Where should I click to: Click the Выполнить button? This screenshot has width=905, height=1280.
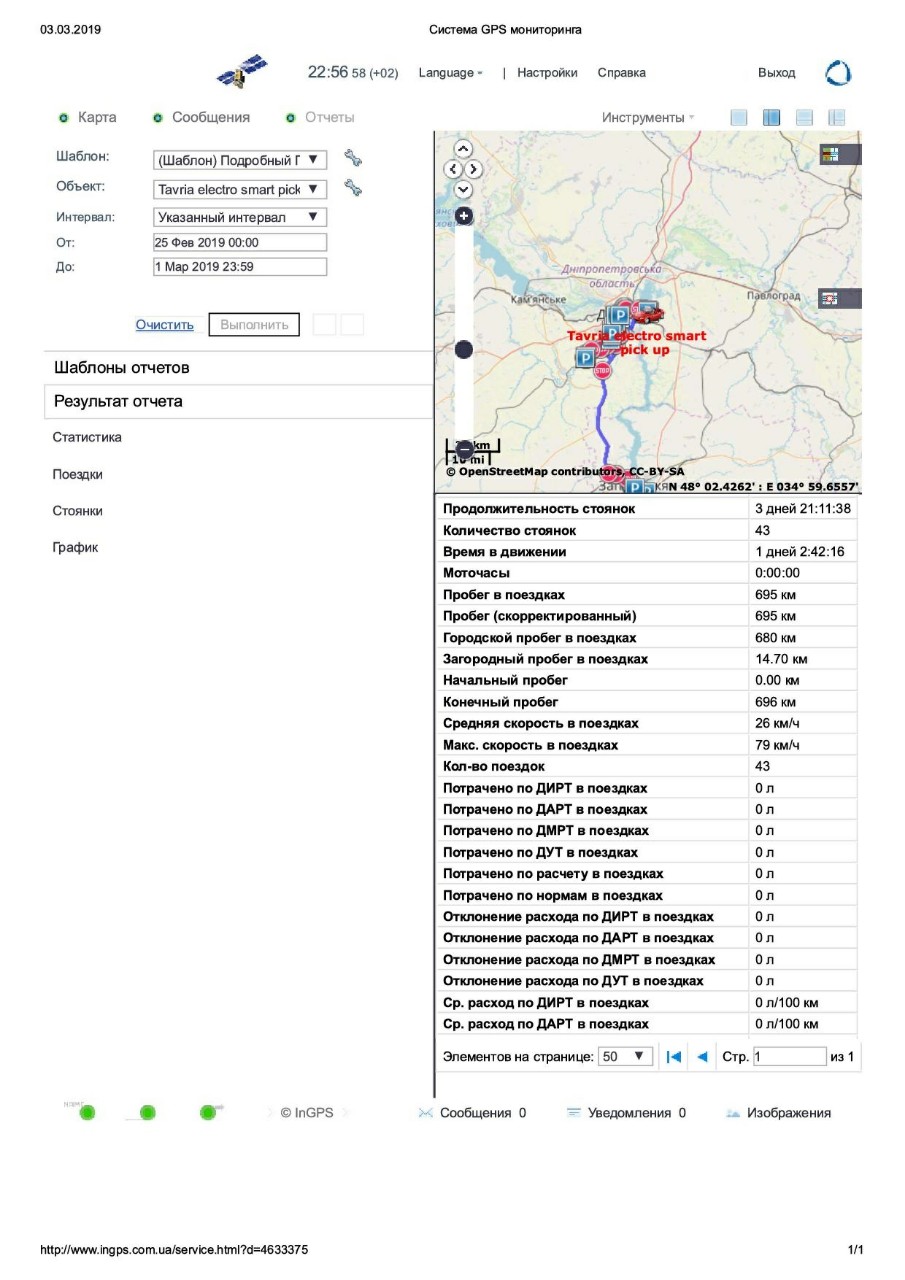(x=254, y=325)
